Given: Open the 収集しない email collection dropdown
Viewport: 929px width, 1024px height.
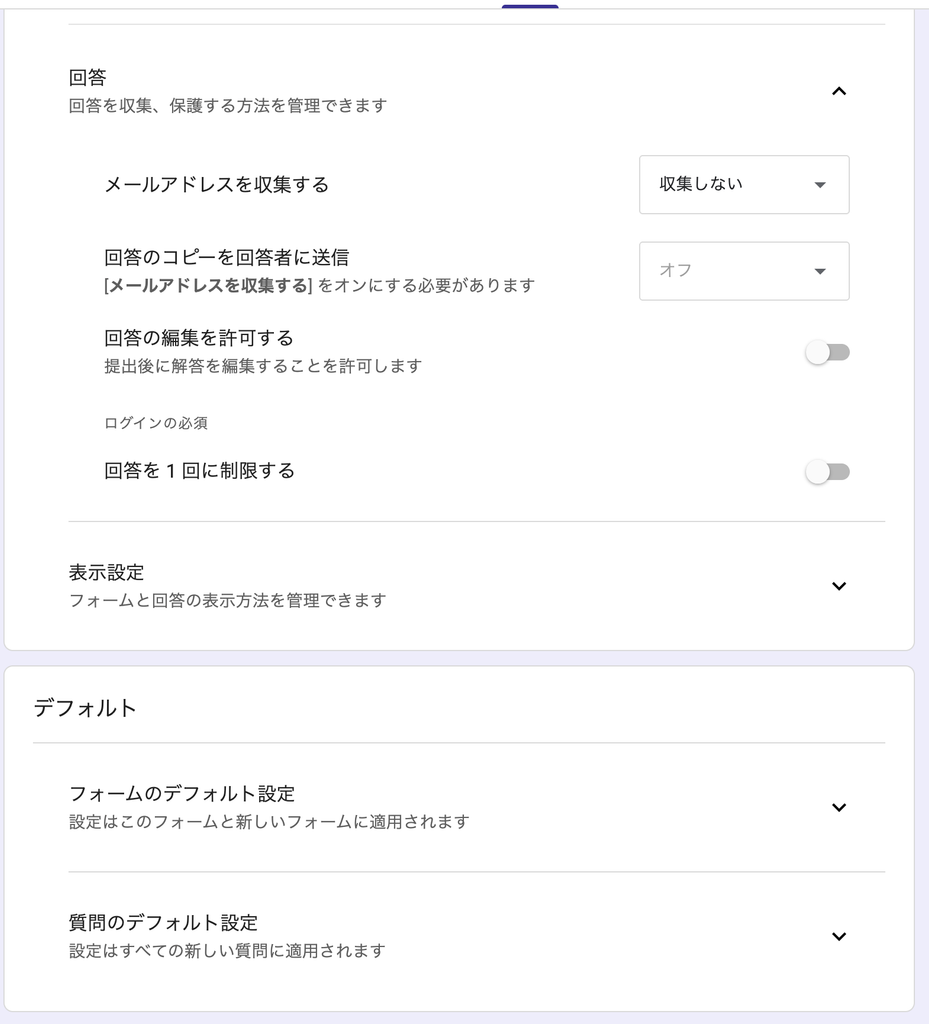Looking at the screenshot, I should (x=744, y=184).
